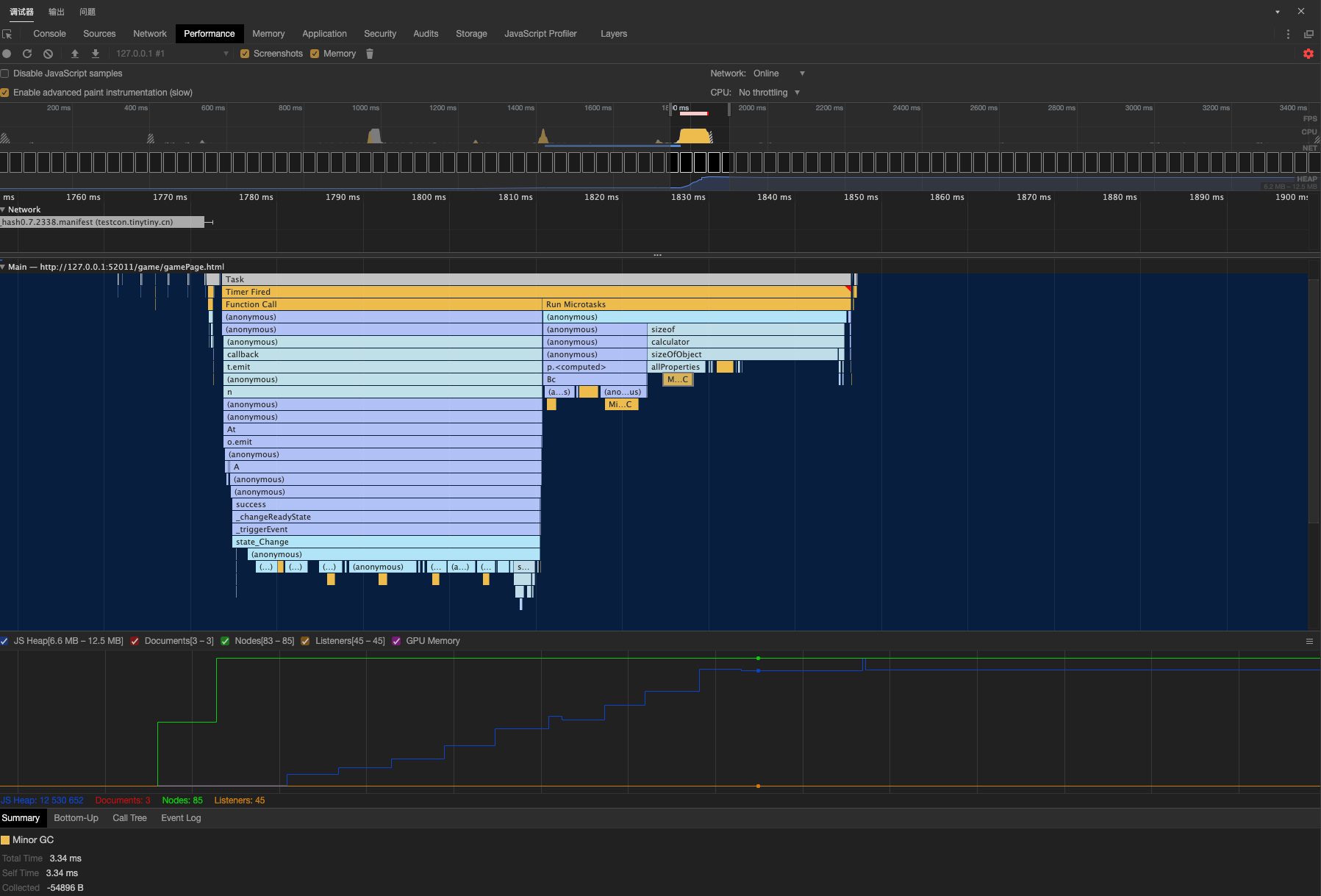Click the save profile download icon

click(x=96, y=54)
